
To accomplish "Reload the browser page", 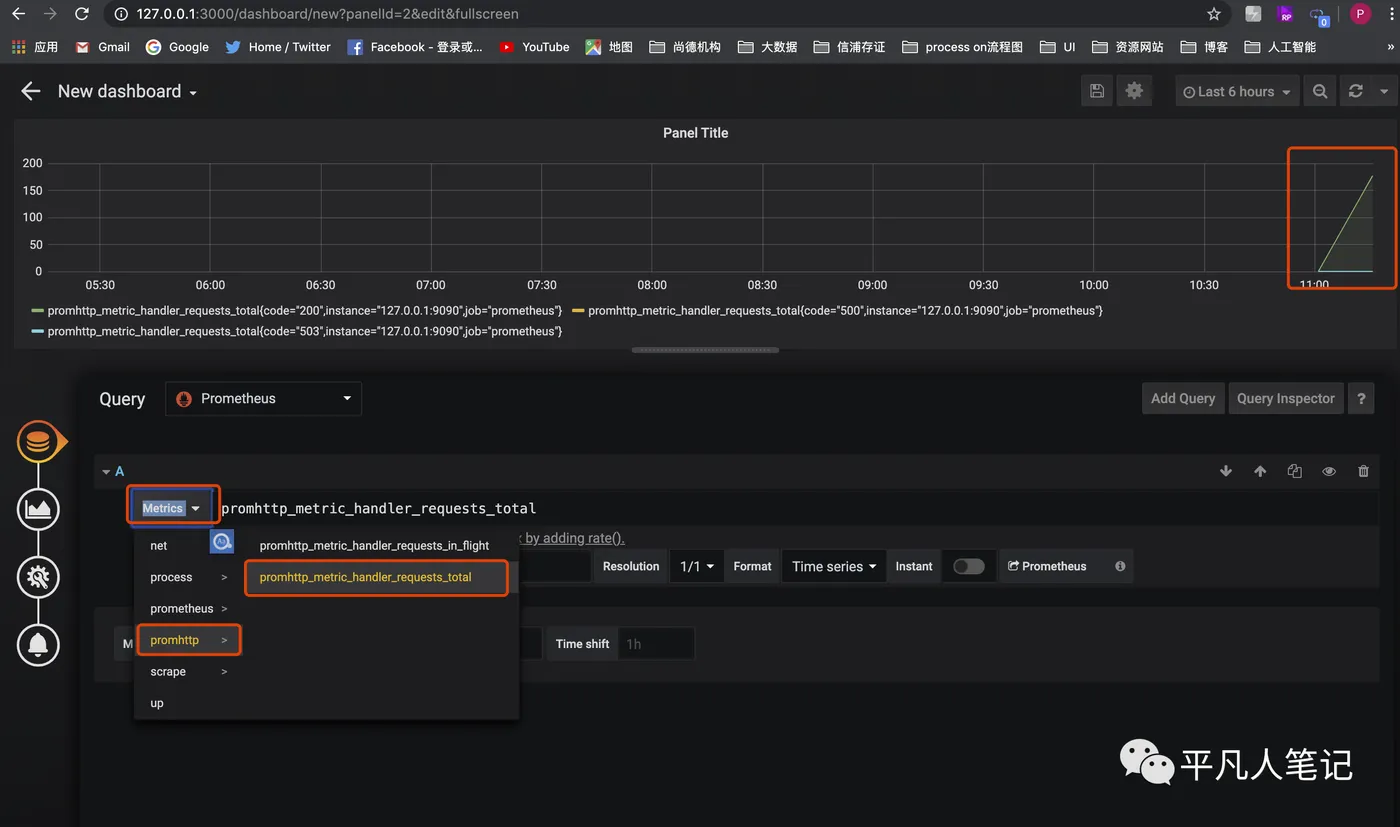I will coord(82,14).
